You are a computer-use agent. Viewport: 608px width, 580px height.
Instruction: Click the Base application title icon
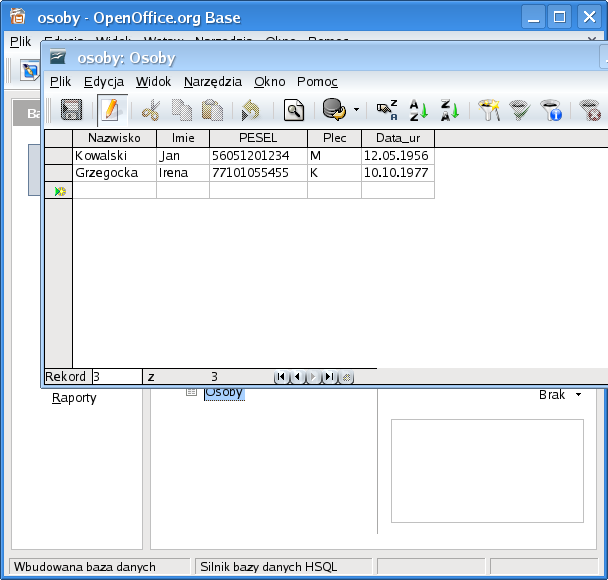click(18, 16)
